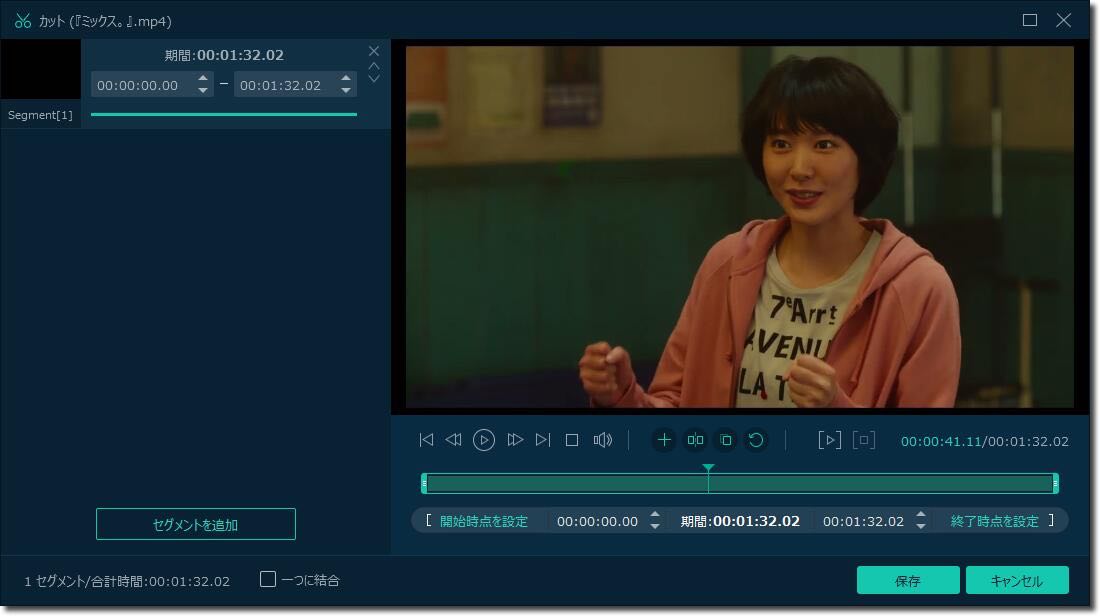Click the green timeline bar
1100x616 pixels.
[739, 483]
